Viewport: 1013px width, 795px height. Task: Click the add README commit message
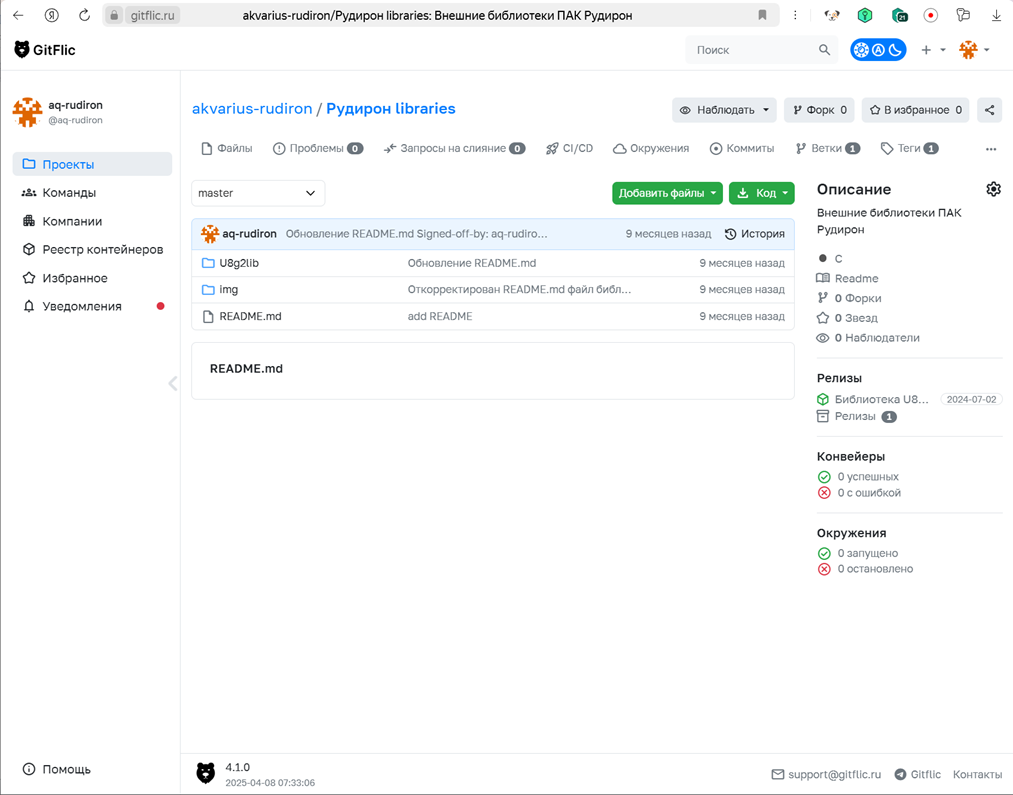tap(440, 316)
